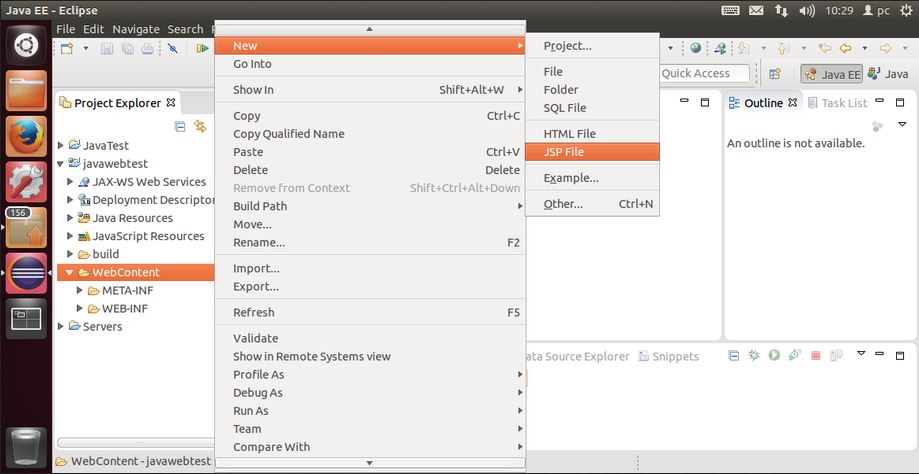Screen dimensions: 919x474
Task: Click Refresh in the context menu
Action: pyautogui.click(x=370, y=312)
